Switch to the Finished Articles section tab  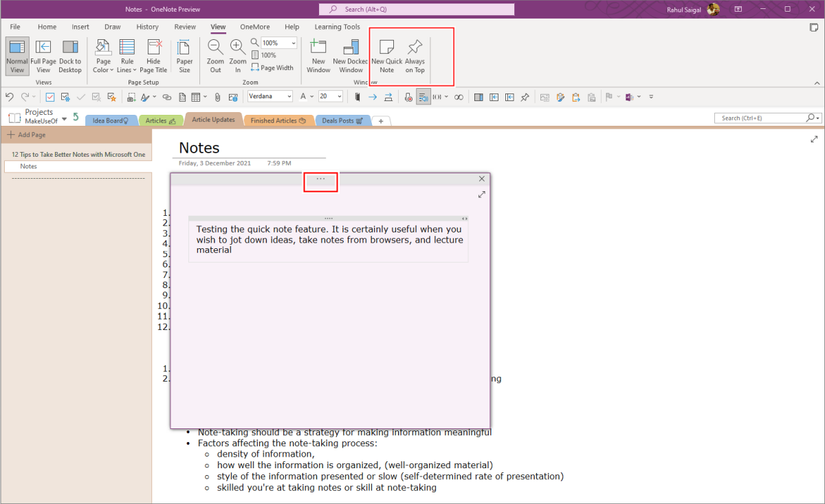click(x=278, y=120)
